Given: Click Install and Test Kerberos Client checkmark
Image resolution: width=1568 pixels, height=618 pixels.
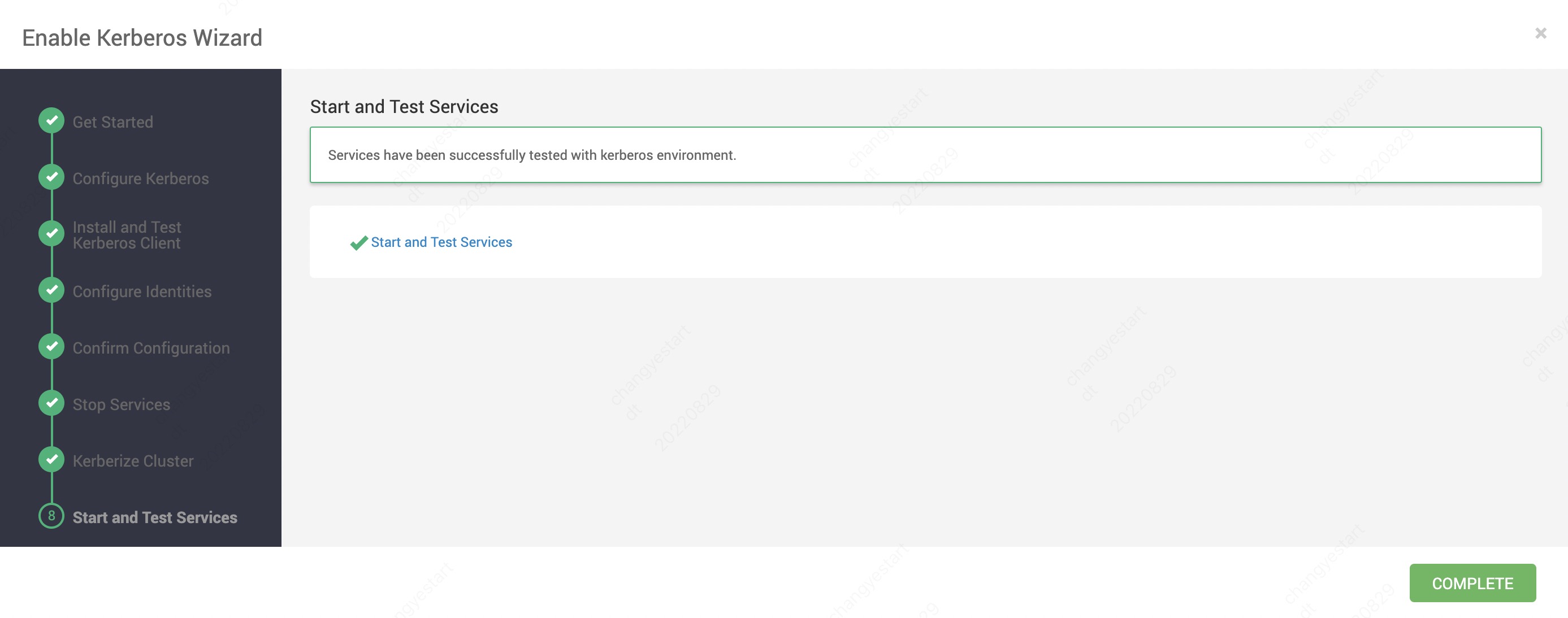Looking at the screenshot, I should pyautogui.click(x=52, y=233).
